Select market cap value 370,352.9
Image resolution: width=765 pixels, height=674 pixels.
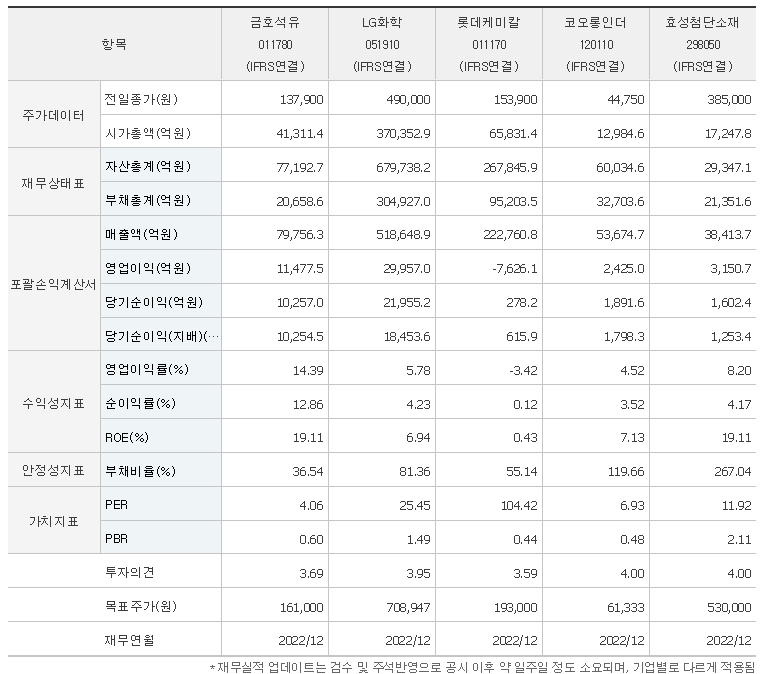click(x=403, y=133)
